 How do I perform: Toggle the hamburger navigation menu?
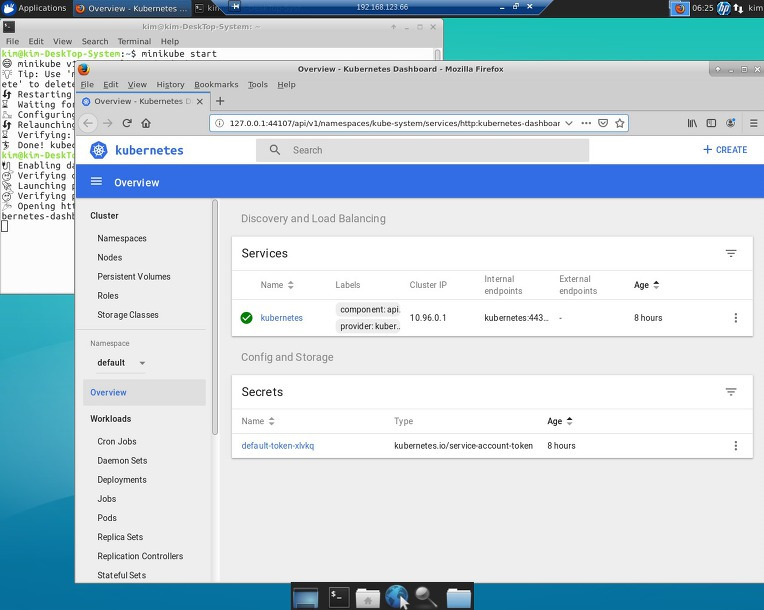pos(96,182)
